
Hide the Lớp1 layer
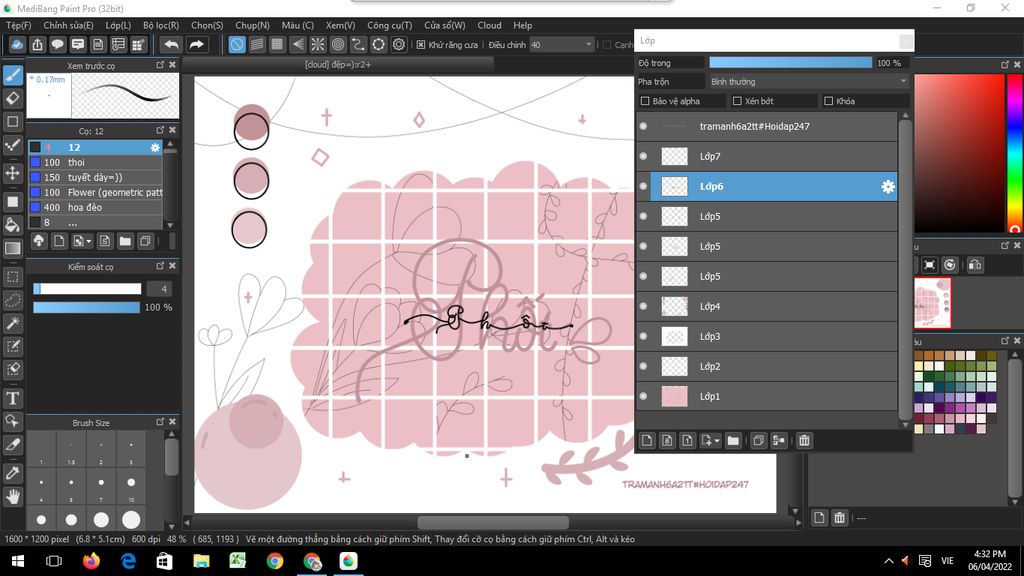coord(643,396)
